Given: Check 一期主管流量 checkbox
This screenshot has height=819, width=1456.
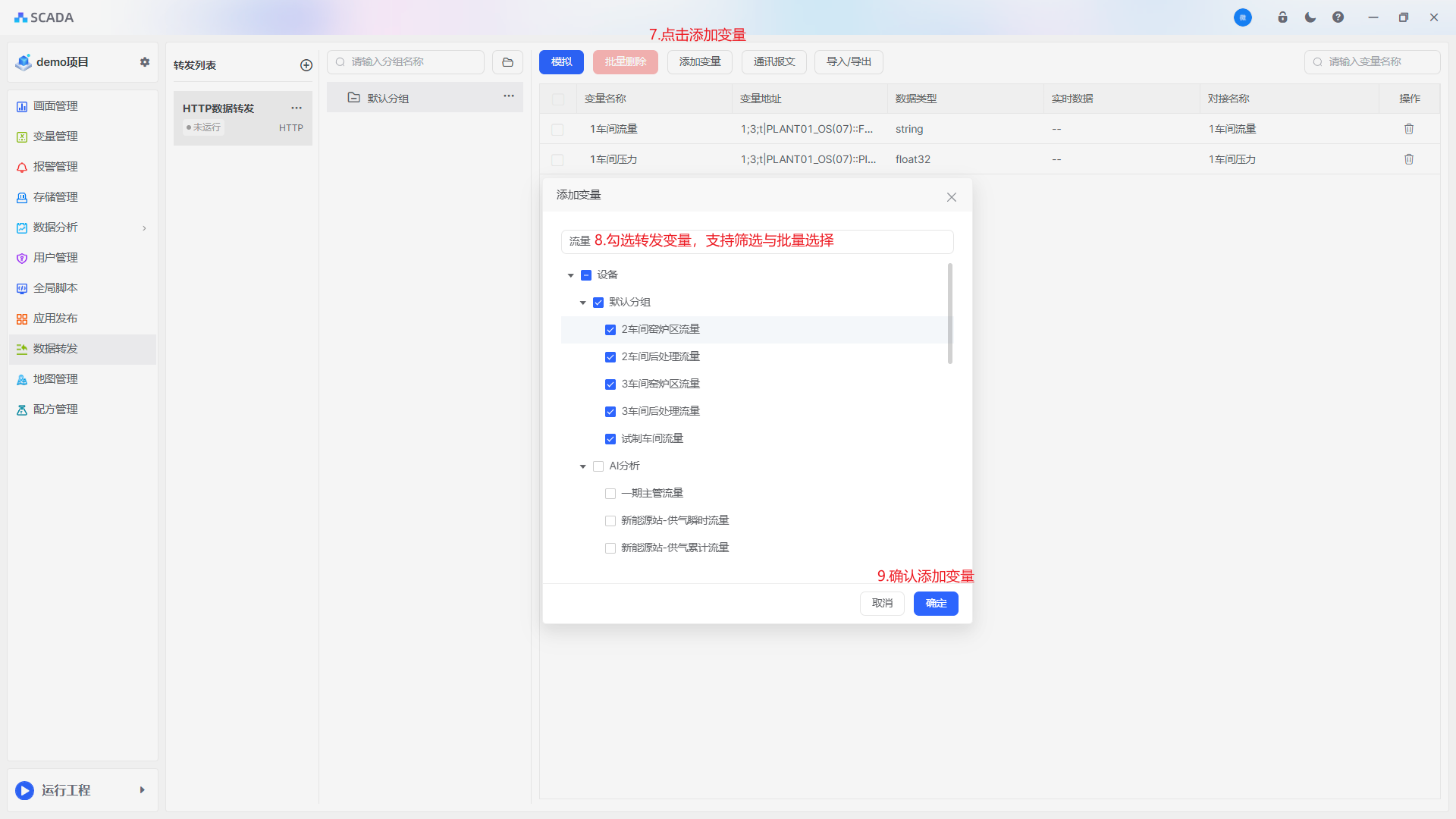Looking at the screenshot, I should [610, 494].
